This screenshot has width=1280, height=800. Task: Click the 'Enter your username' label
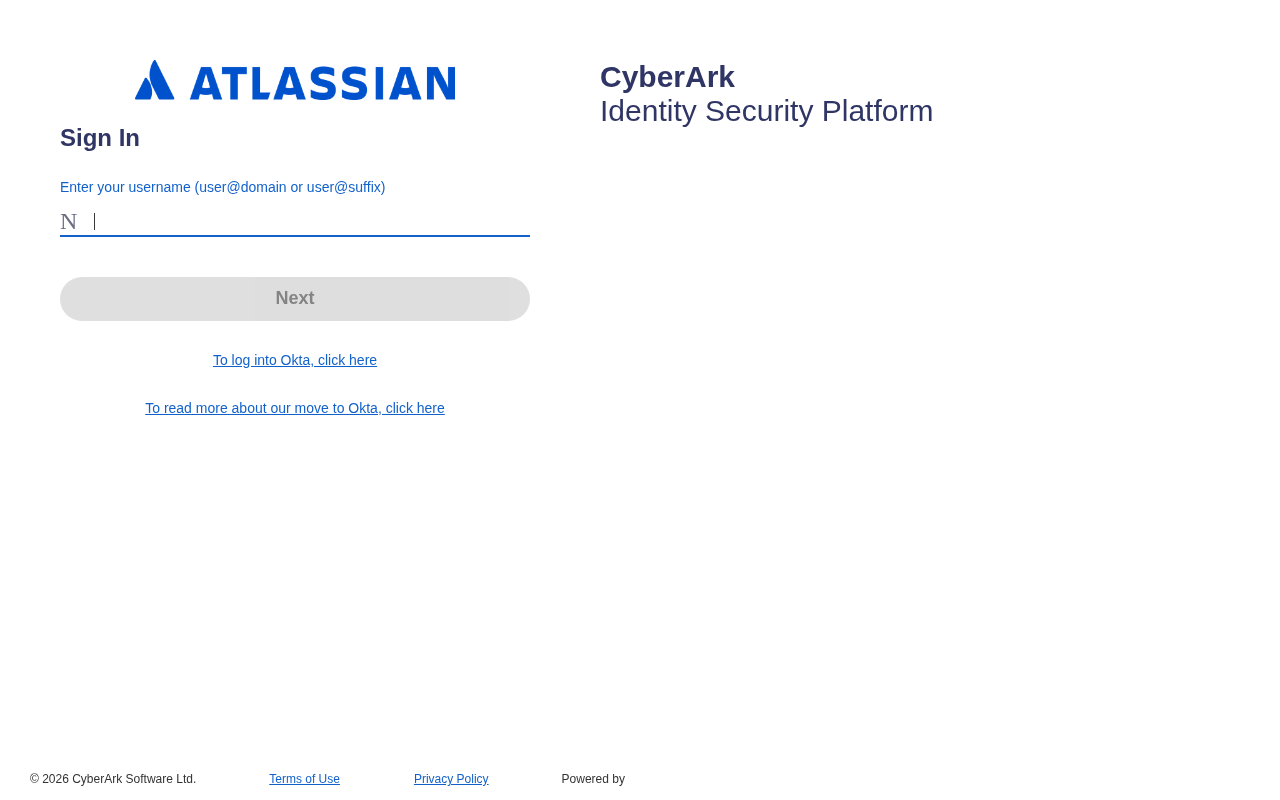click(222, 187)
